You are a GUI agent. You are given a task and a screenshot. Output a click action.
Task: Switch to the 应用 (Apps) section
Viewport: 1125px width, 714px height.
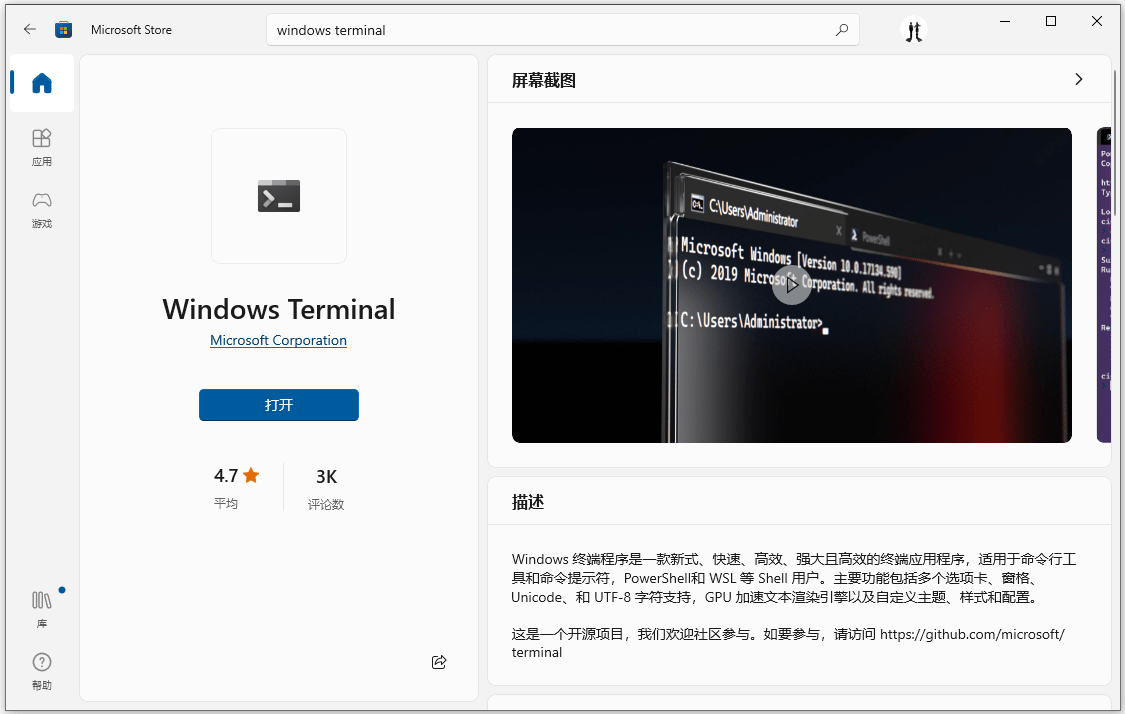point(42,147)
